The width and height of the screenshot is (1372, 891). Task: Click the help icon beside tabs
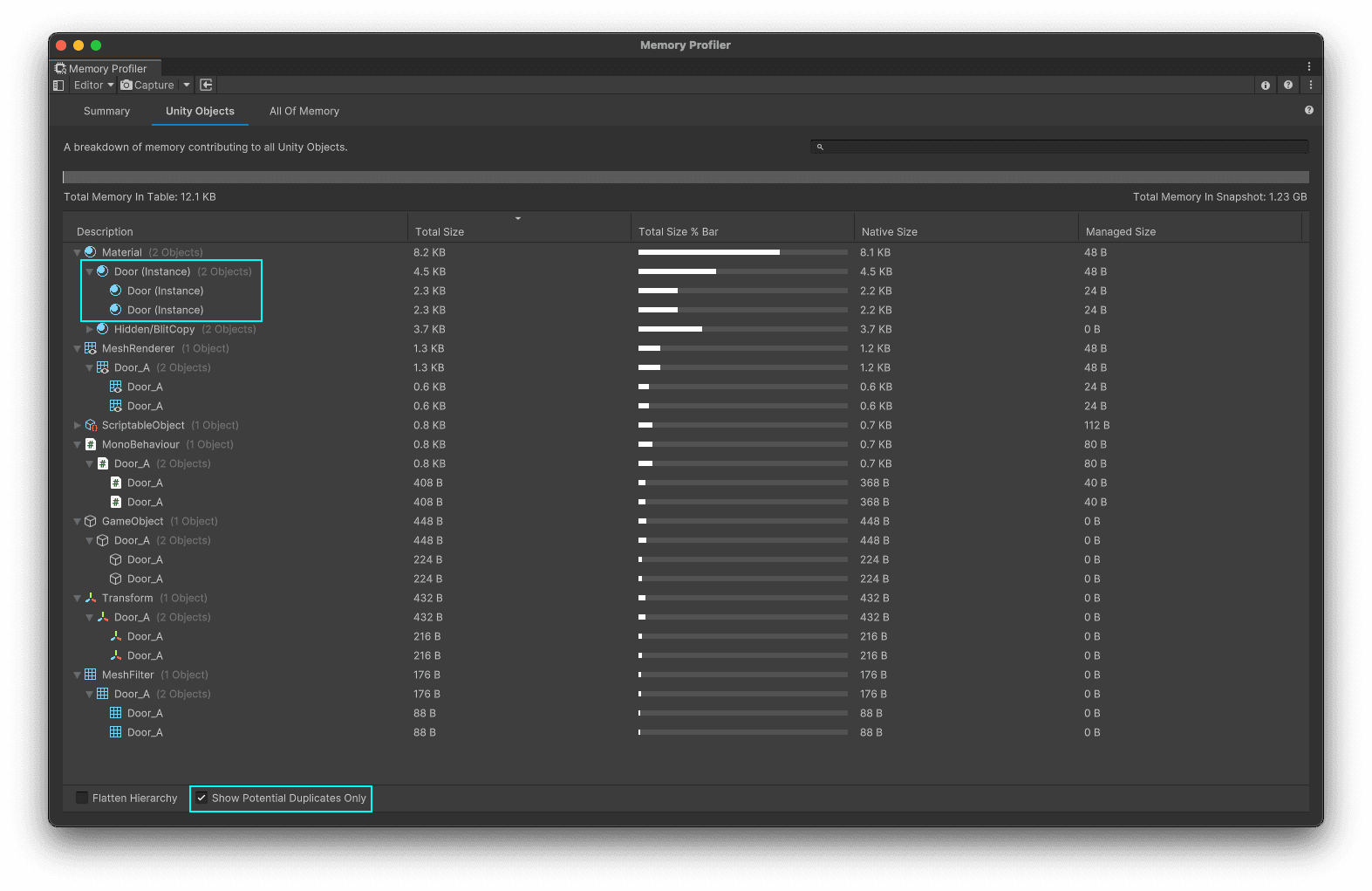1308,111
